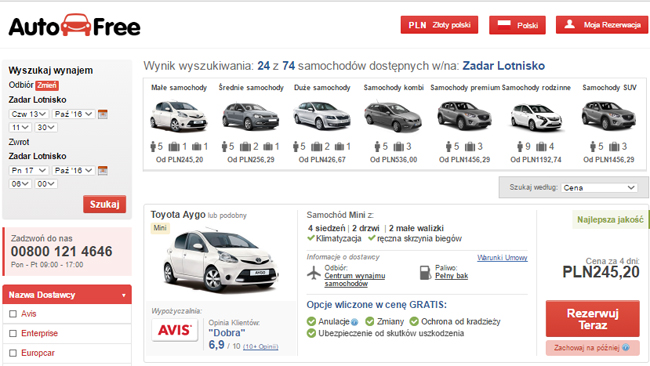
Task: Click the Enterprise supplier name link
Action: pyautogui.click(x=39, y=333)
